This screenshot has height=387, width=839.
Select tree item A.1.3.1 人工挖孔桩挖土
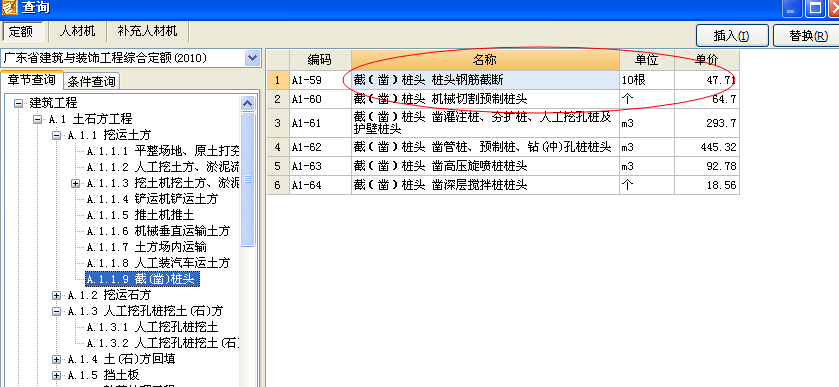152,327
